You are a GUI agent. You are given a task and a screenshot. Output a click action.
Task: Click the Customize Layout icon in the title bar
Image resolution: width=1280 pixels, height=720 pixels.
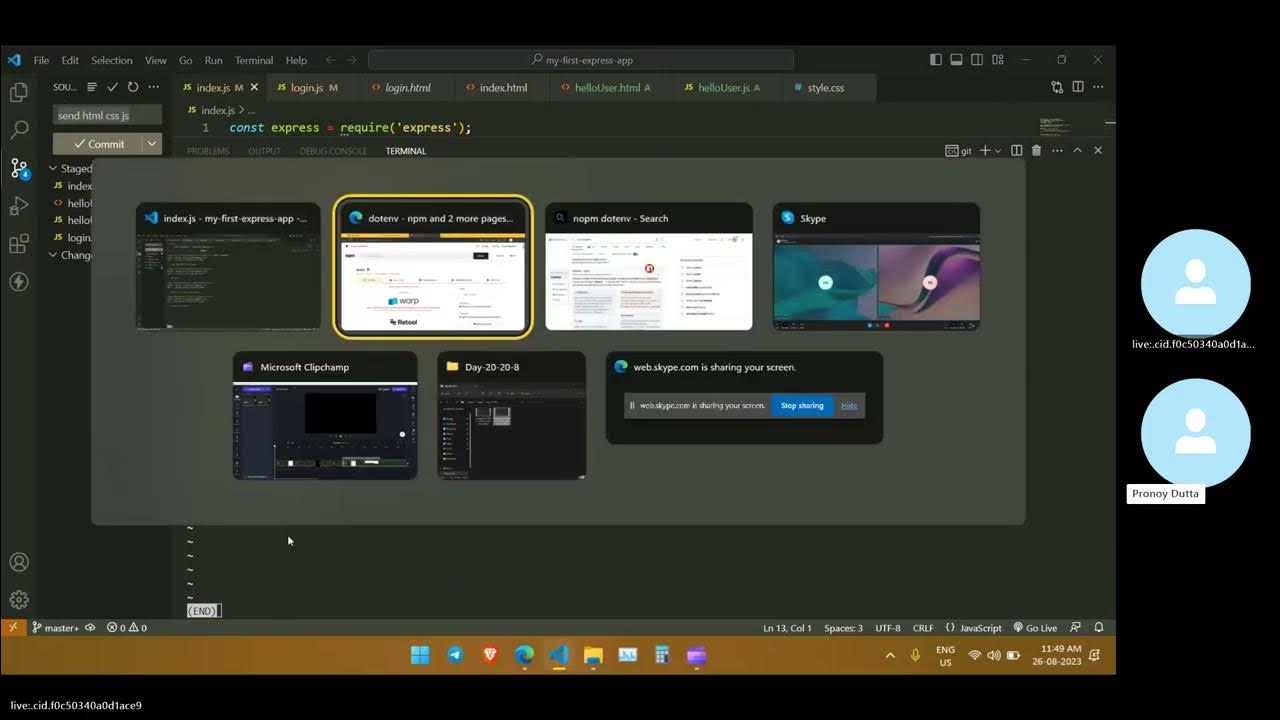pyautogui.click(x=997, y=60)
